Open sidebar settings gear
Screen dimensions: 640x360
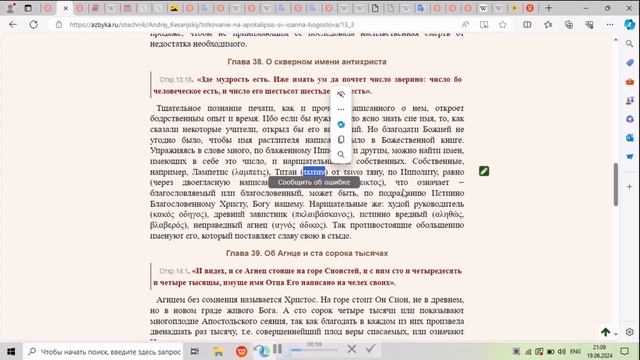629,332
